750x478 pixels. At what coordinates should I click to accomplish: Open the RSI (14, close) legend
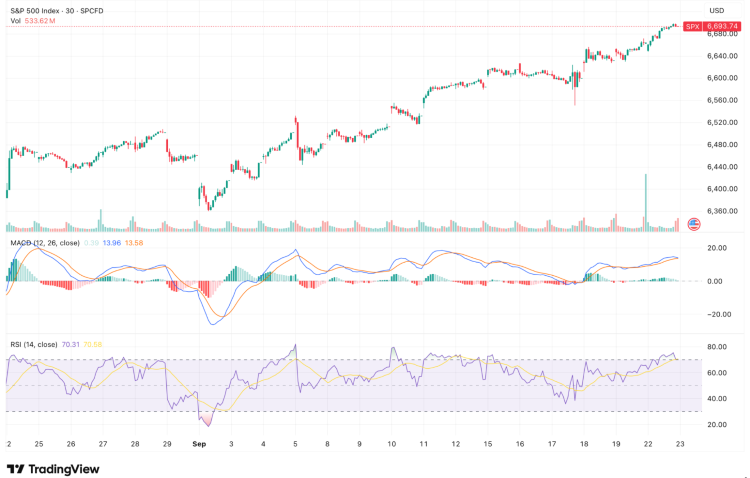pos(35,344)
